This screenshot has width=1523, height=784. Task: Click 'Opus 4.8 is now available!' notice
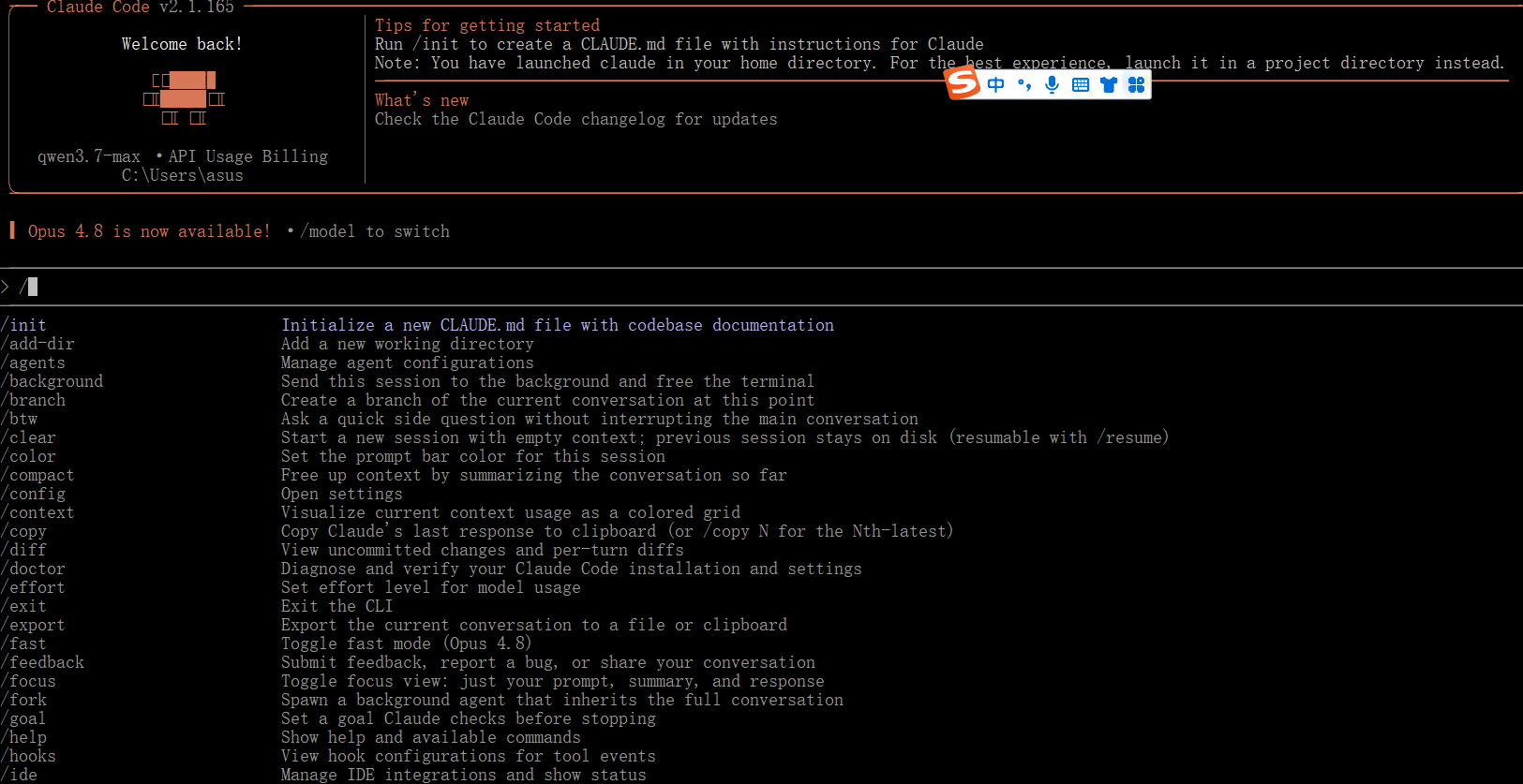point(149,231)
